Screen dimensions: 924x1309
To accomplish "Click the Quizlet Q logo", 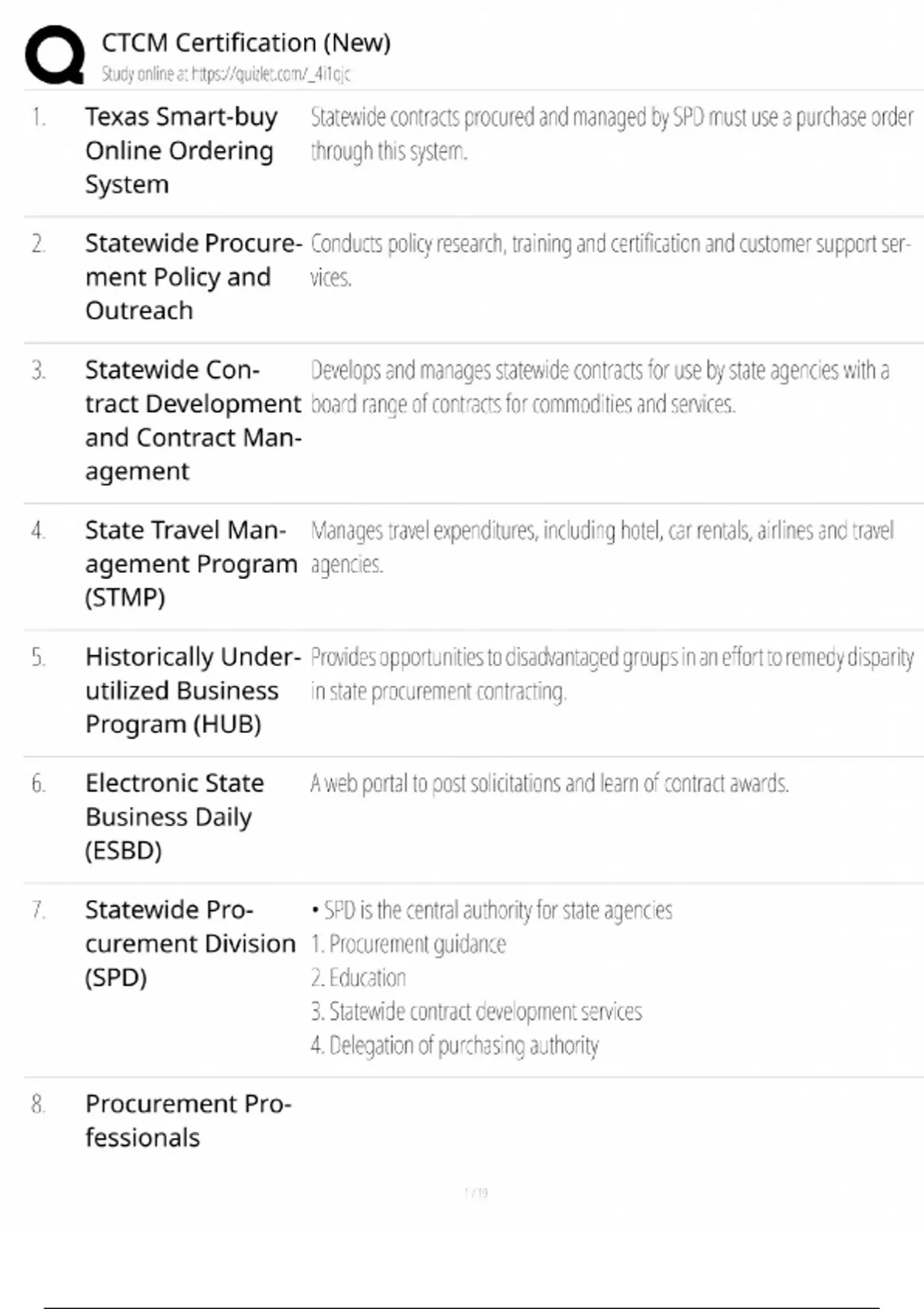I will [55, 55].
